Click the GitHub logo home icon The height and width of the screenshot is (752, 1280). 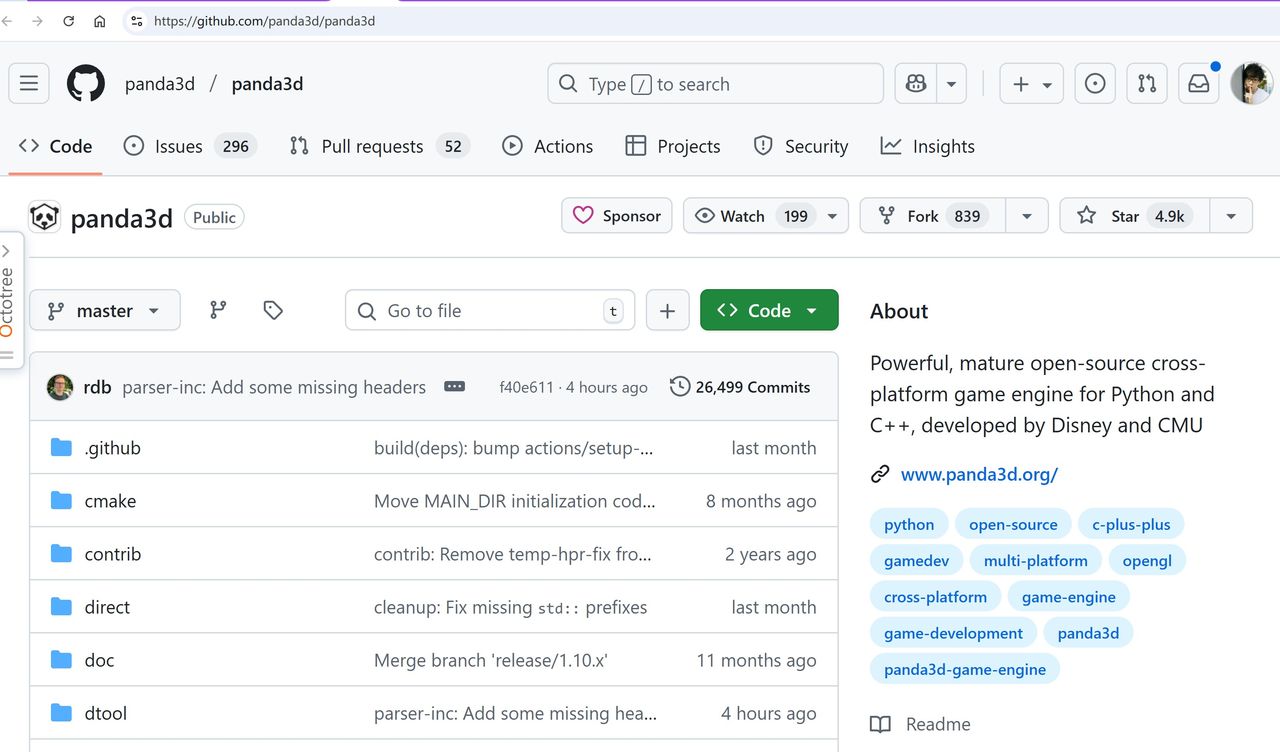86,84
